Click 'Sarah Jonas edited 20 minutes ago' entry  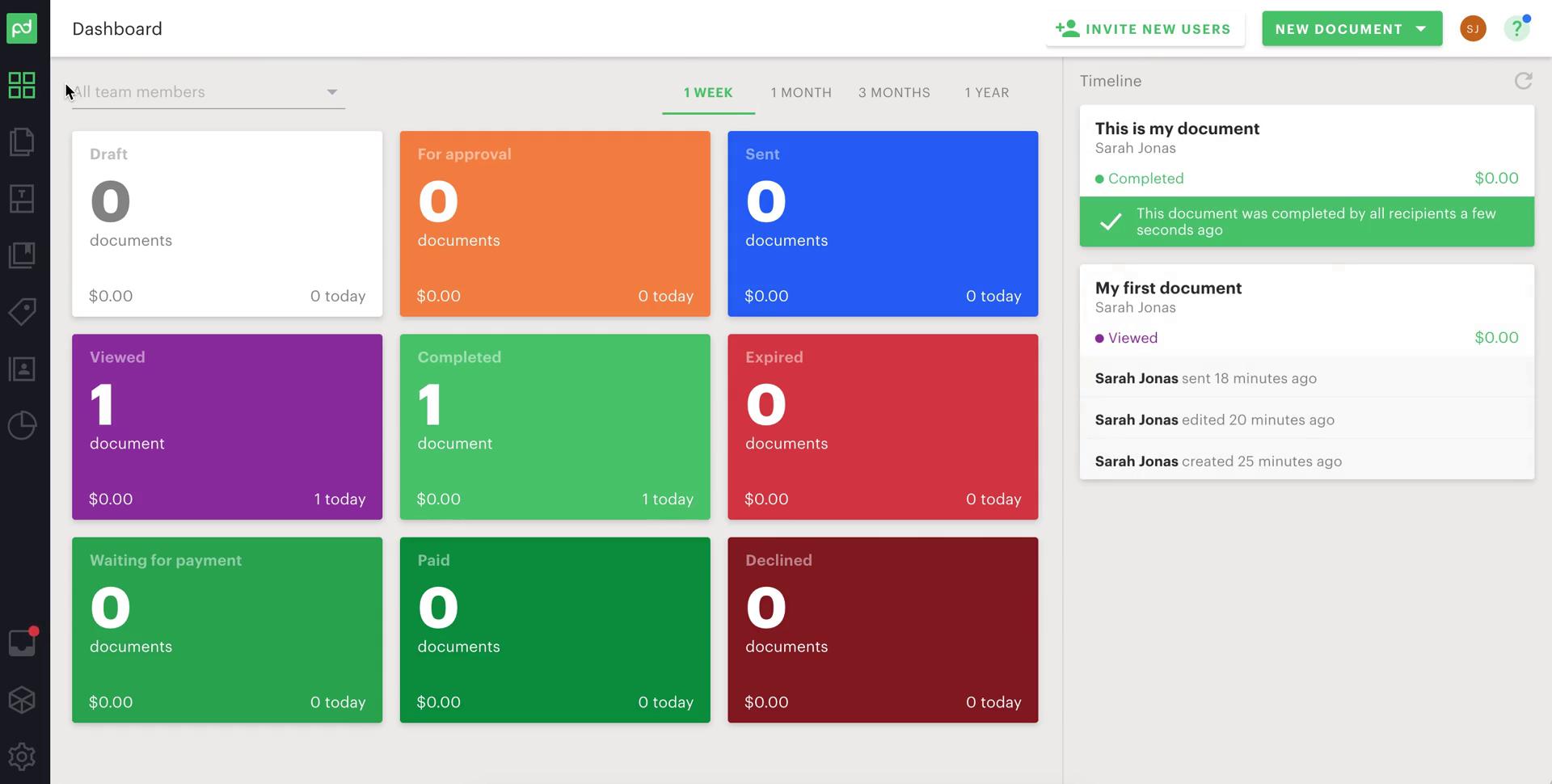coord(1306,419)
